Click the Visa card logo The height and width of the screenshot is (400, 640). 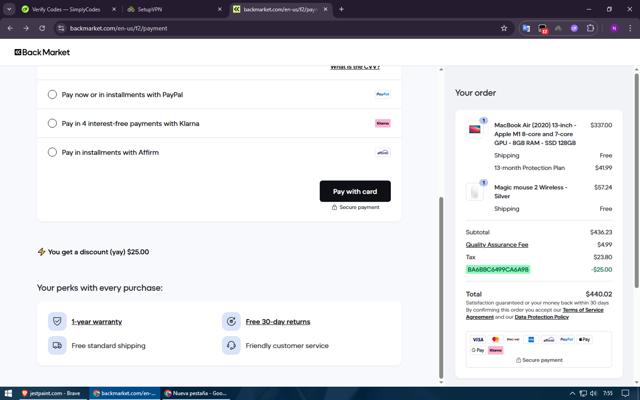pyautogui.click(x=478, y=339)
